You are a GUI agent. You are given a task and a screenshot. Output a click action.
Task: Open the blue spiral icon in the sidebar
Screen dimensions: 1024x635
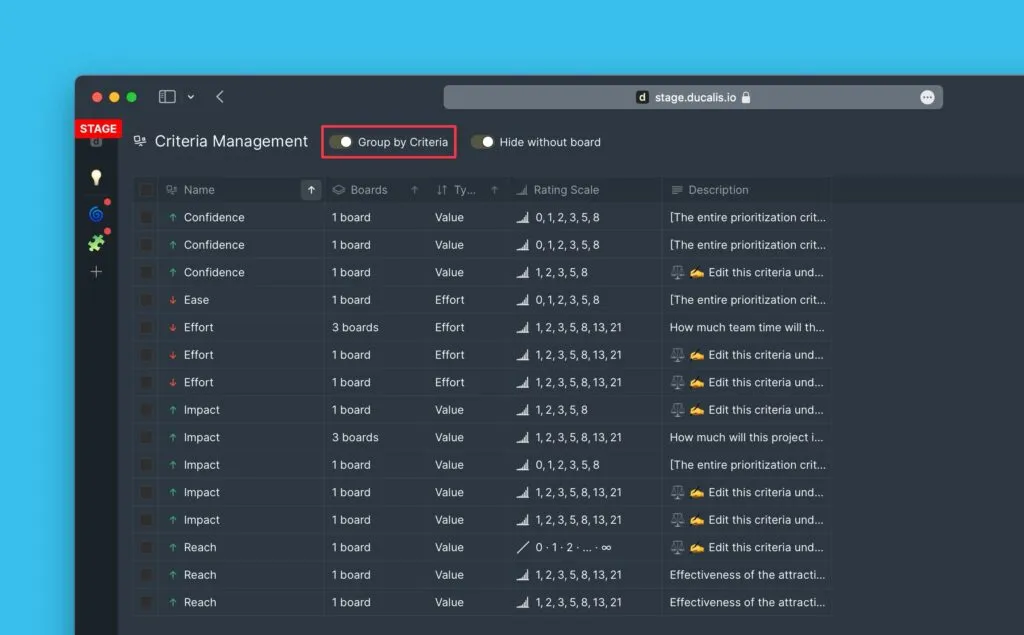click(x=96, y=214)
